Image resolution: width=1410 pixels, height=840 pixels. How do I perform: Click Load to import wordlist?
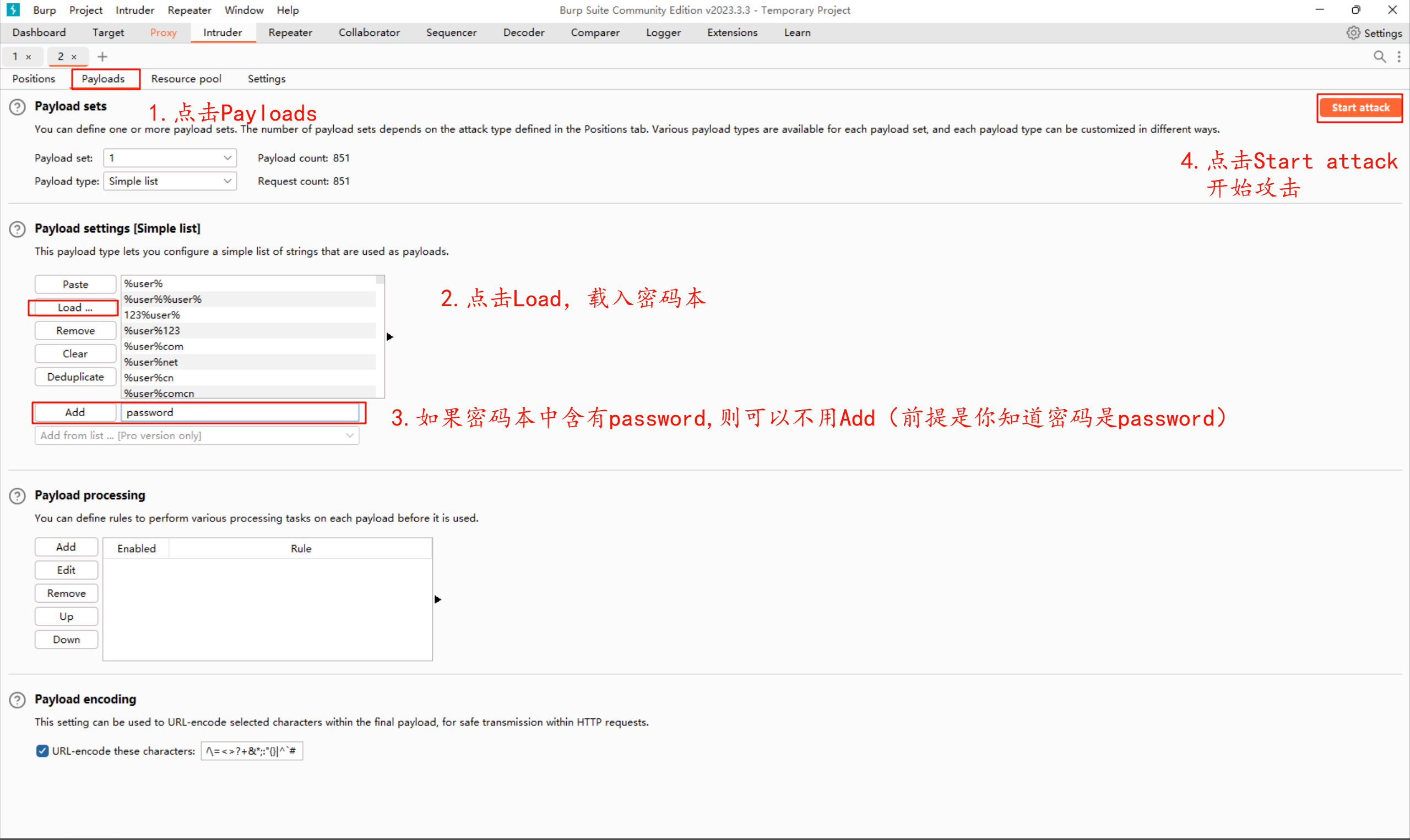pyautogui.click(x=75, y=307)
